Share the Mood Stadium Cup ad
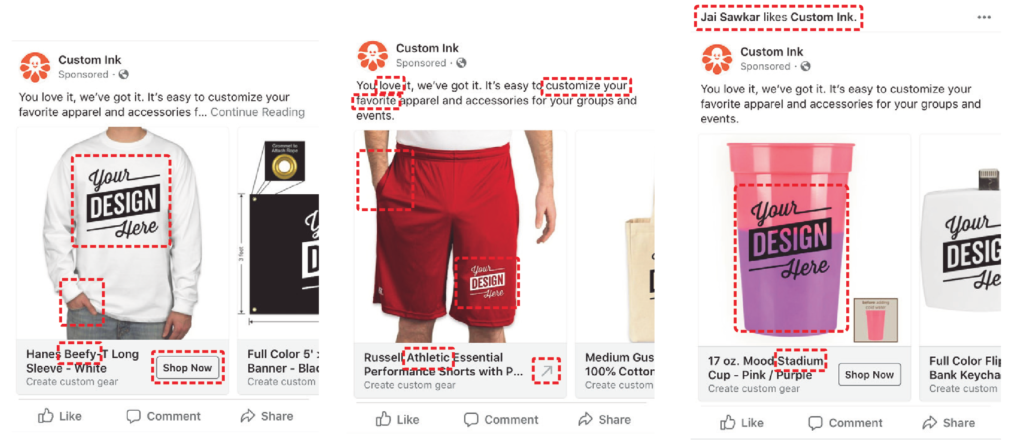 tap(948, 423)
